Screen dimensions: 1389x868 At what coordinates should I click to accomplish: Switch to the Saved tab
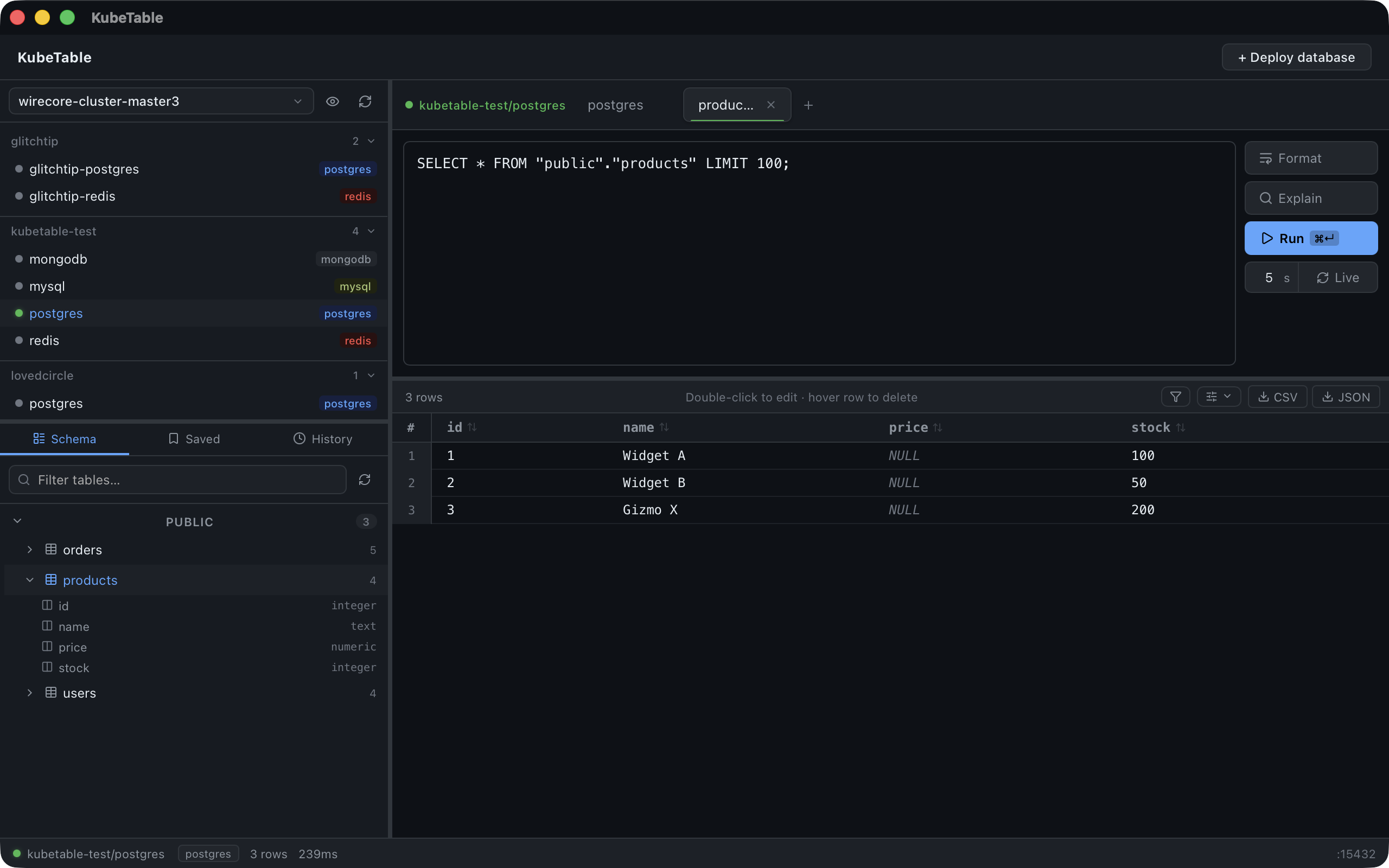pyautogui.click(x=194, y=438)
